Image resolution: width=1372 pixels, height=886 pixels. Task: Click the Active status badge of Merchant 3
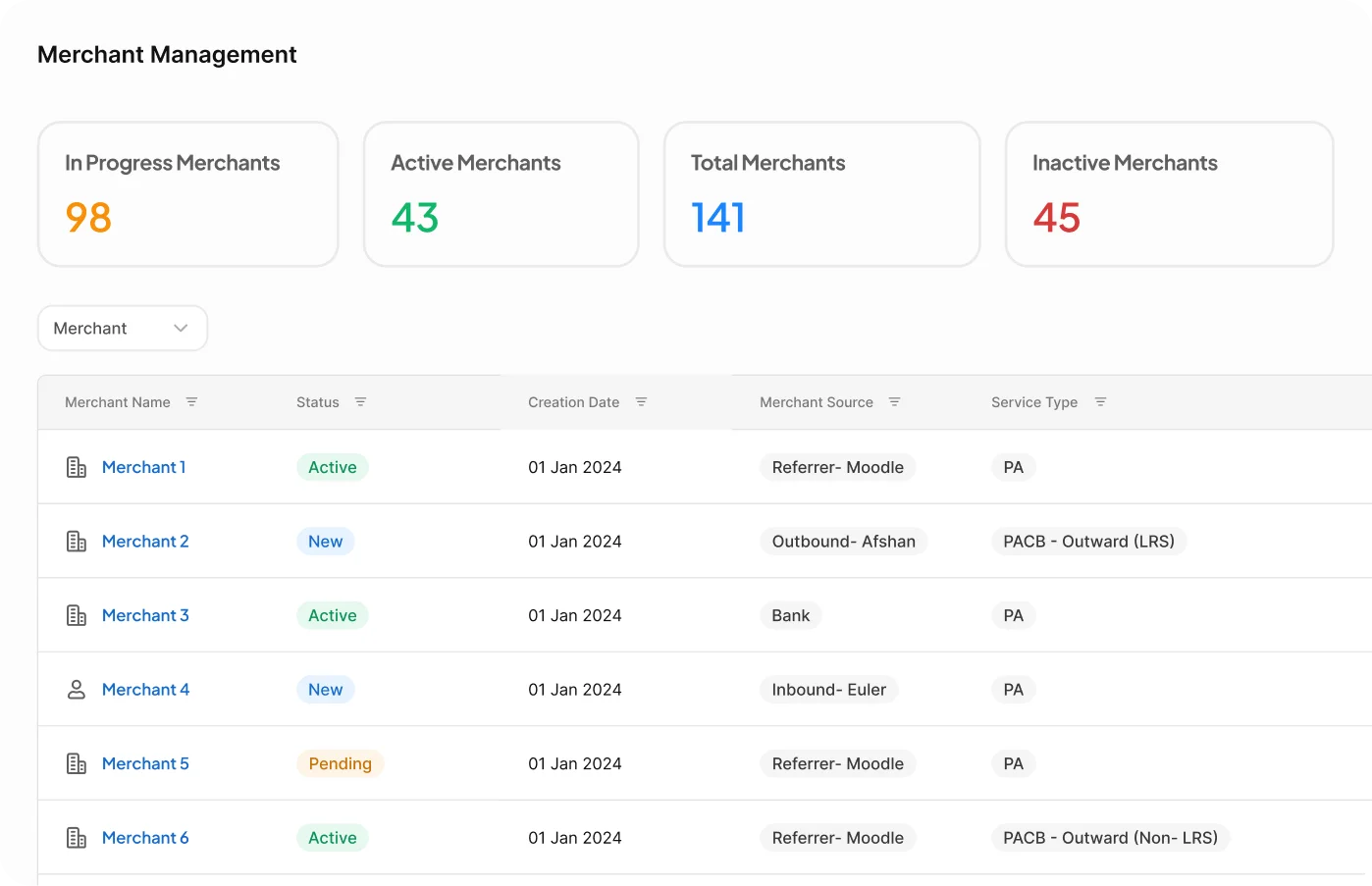pyautogui.click(x=333, y=615)
